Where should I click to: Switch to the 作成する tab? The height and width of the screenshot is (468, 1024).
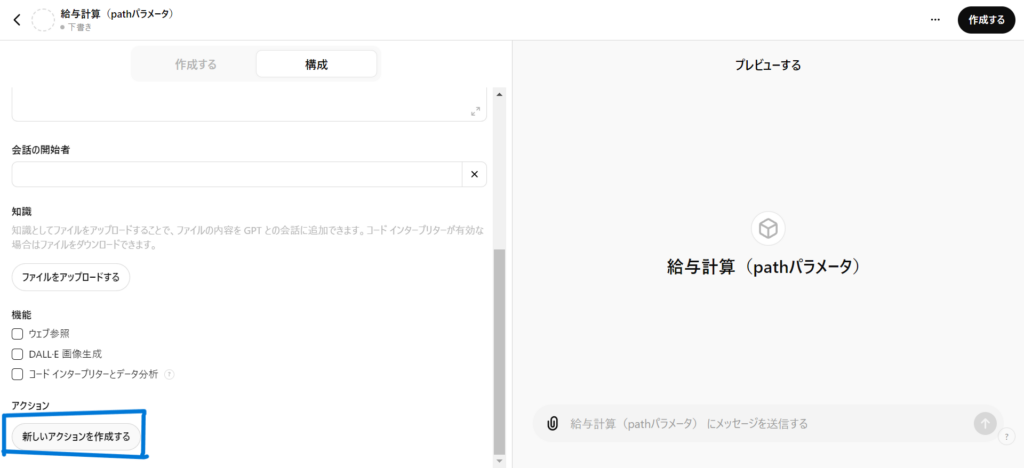[195, 64]
